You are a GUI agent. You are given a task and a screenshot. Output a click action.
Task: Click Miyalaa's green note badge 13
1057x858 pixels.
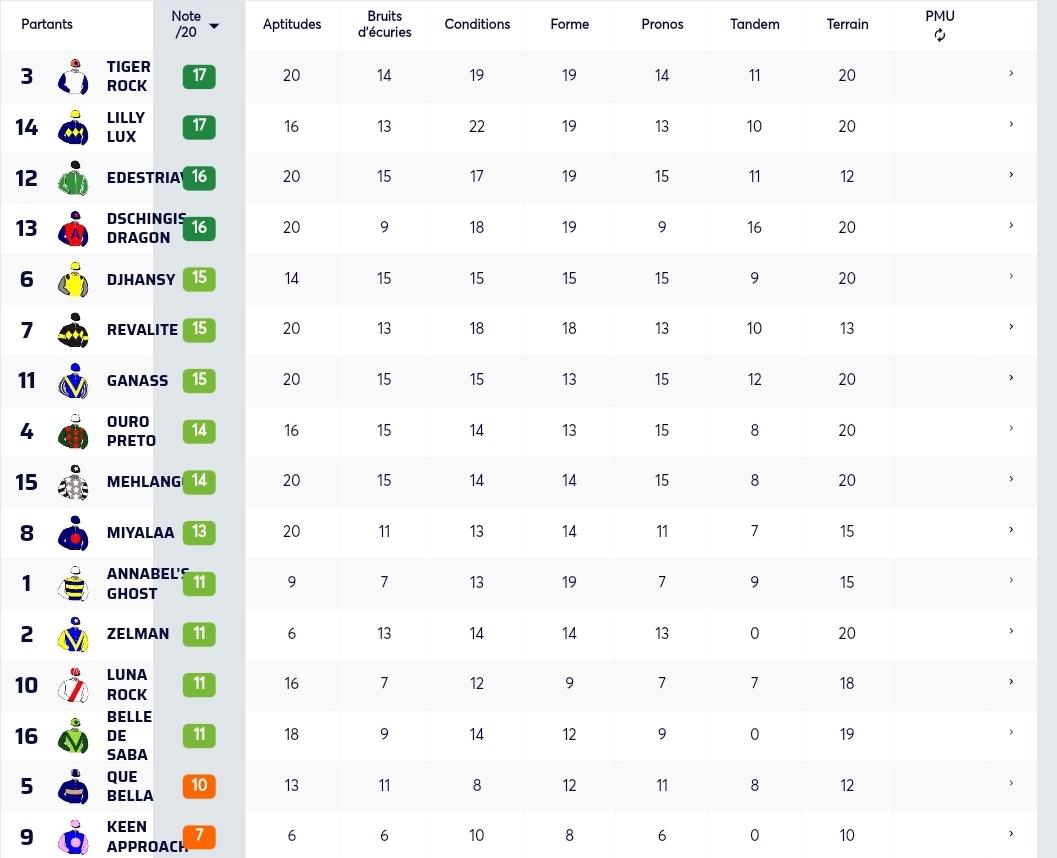[x=199, y=532]
